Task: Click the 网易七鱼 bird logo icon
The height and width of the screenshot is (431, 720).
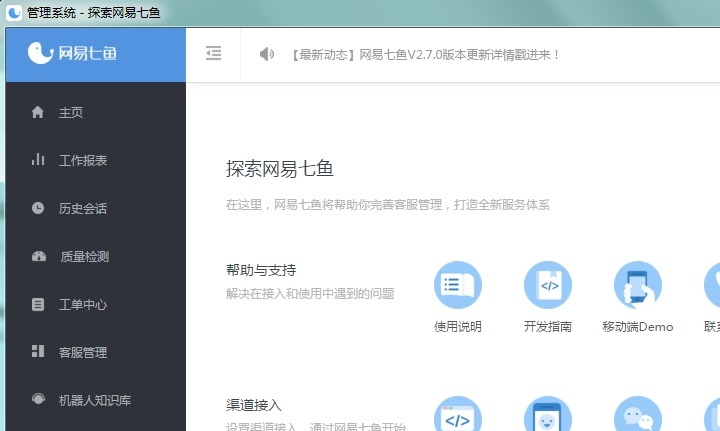Action: (40, 53)
